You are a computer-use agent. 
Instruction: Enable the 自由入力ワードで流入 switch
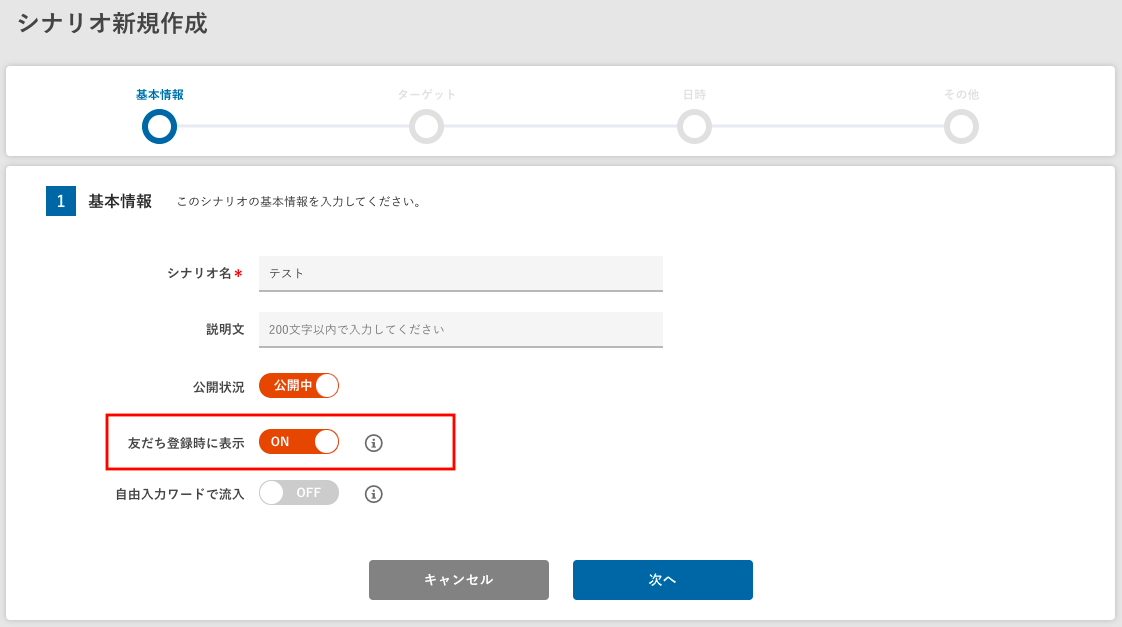[x=299, y=493]
